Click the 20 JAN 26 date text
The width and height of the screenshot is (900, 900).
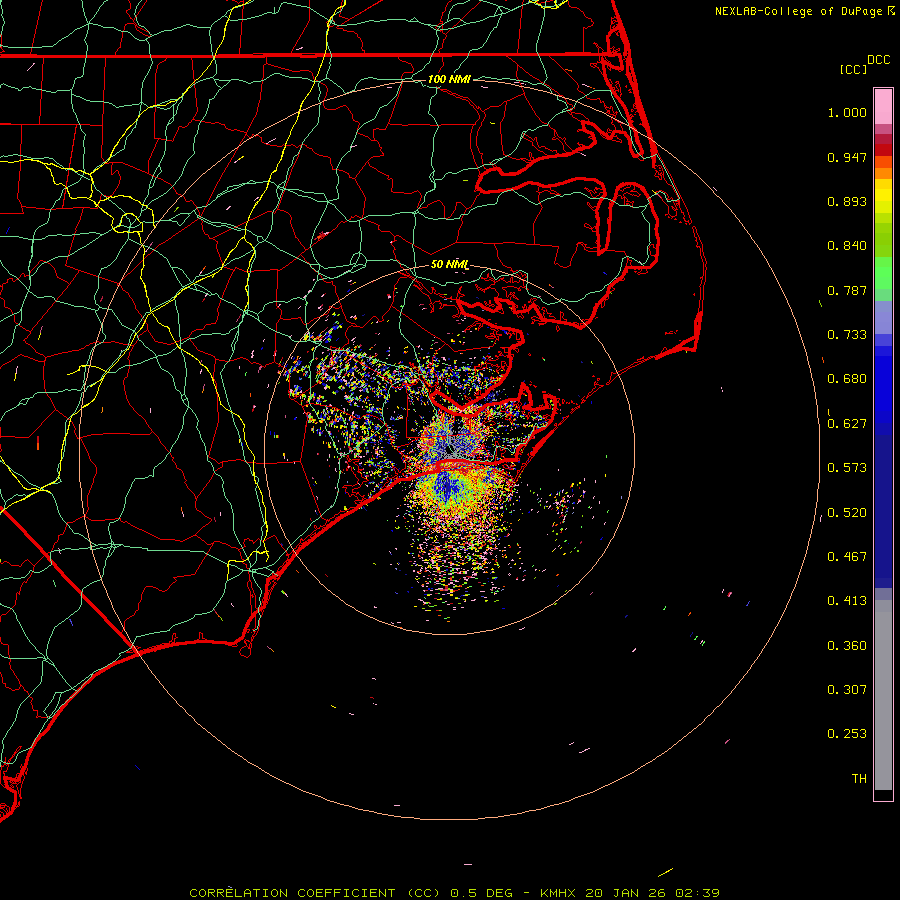pyautogui.click(x=626, y=893)
